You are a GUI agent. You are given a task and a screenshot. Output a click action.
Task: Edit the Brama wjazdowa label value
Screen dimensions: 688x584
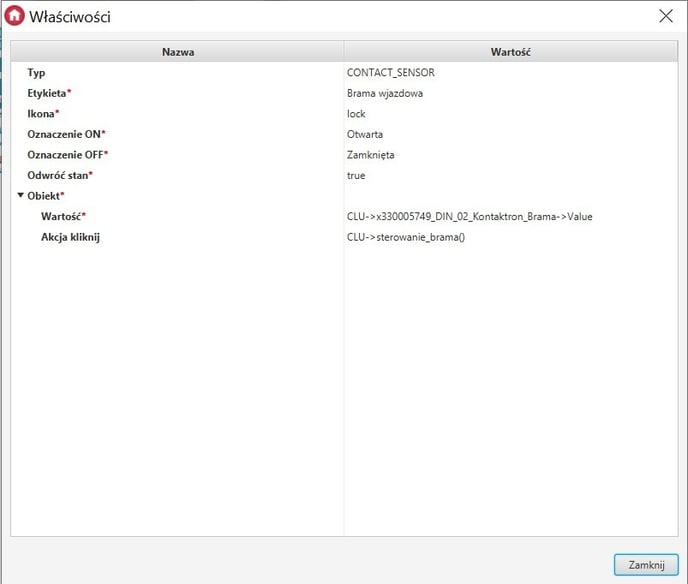(x=385, y=93)
